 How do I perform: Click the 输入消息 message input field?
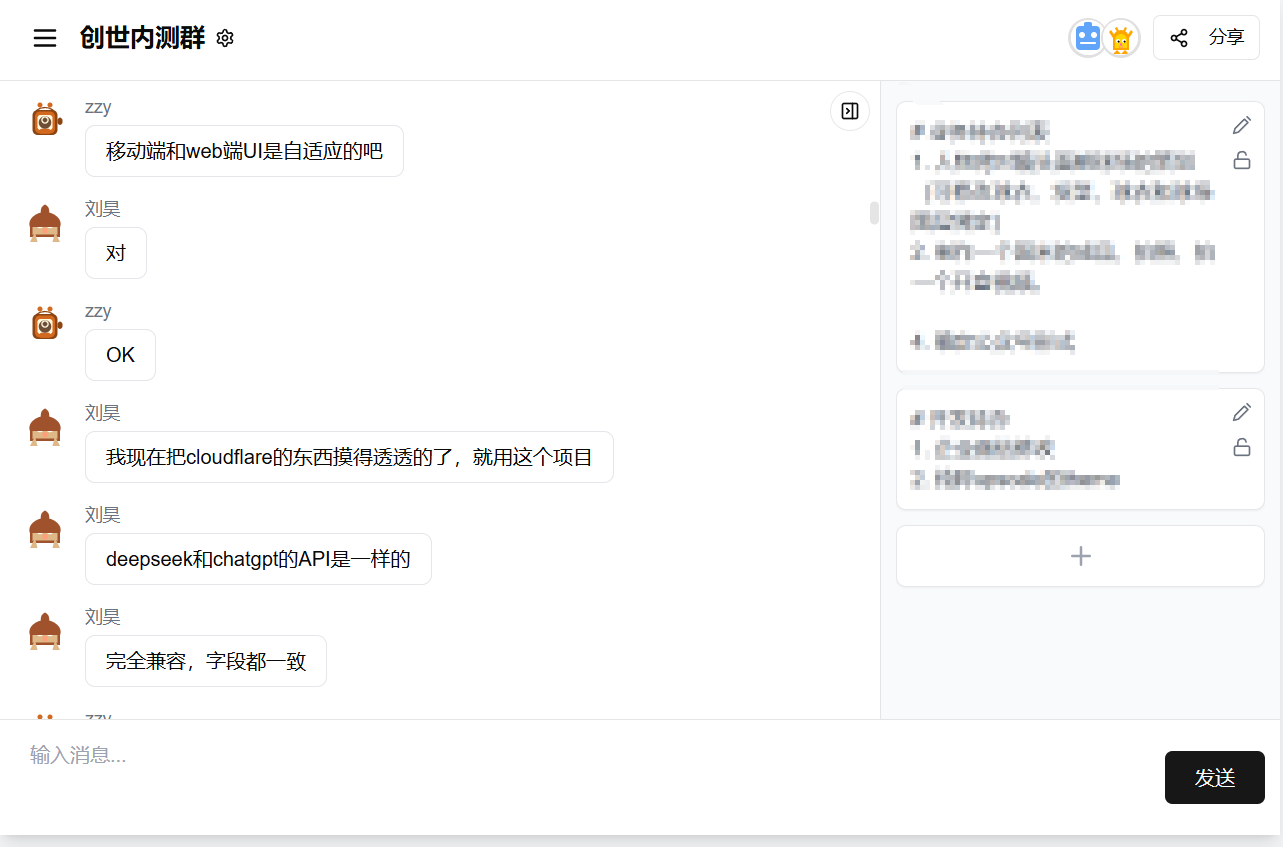(400, 755)
